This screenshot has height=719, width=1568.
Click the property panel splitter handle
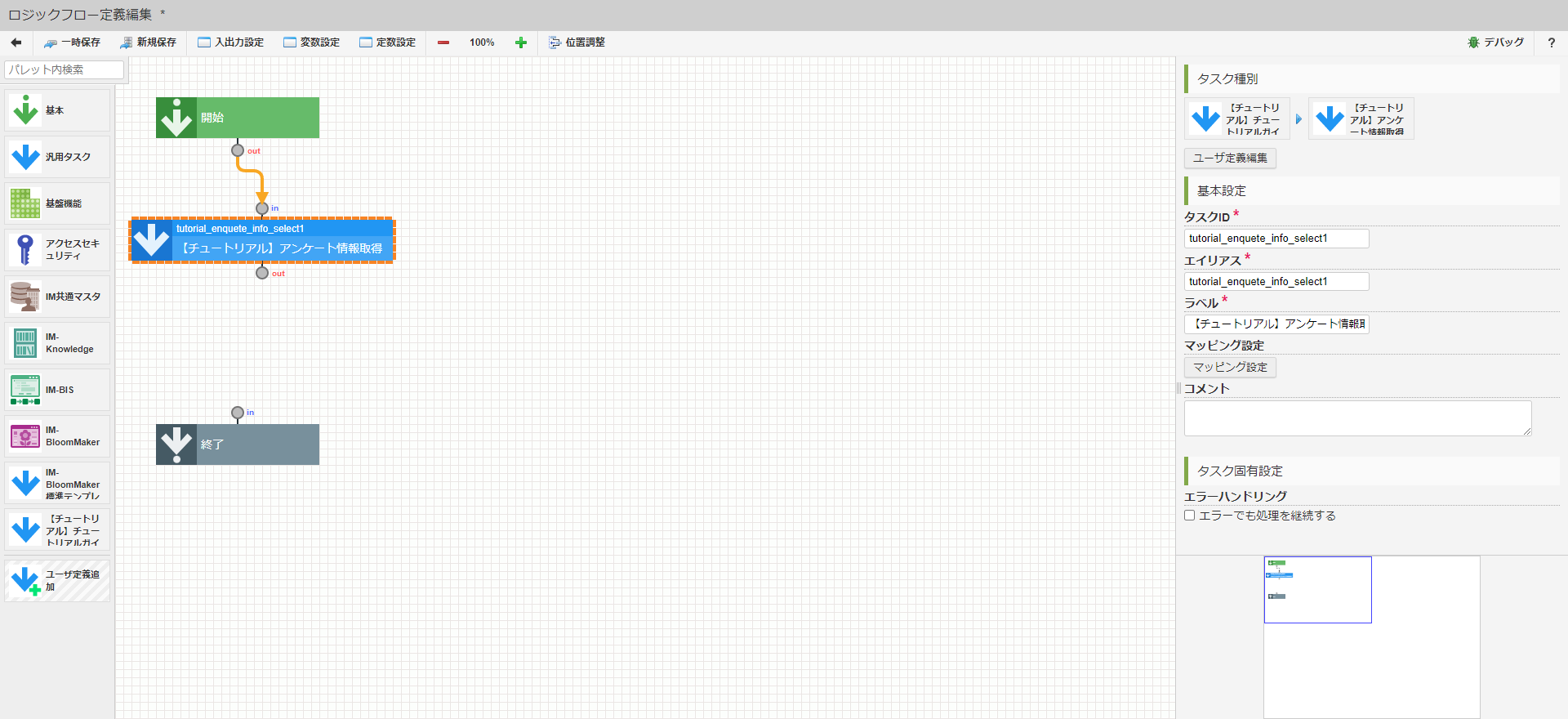click(x=1178, y=388)
